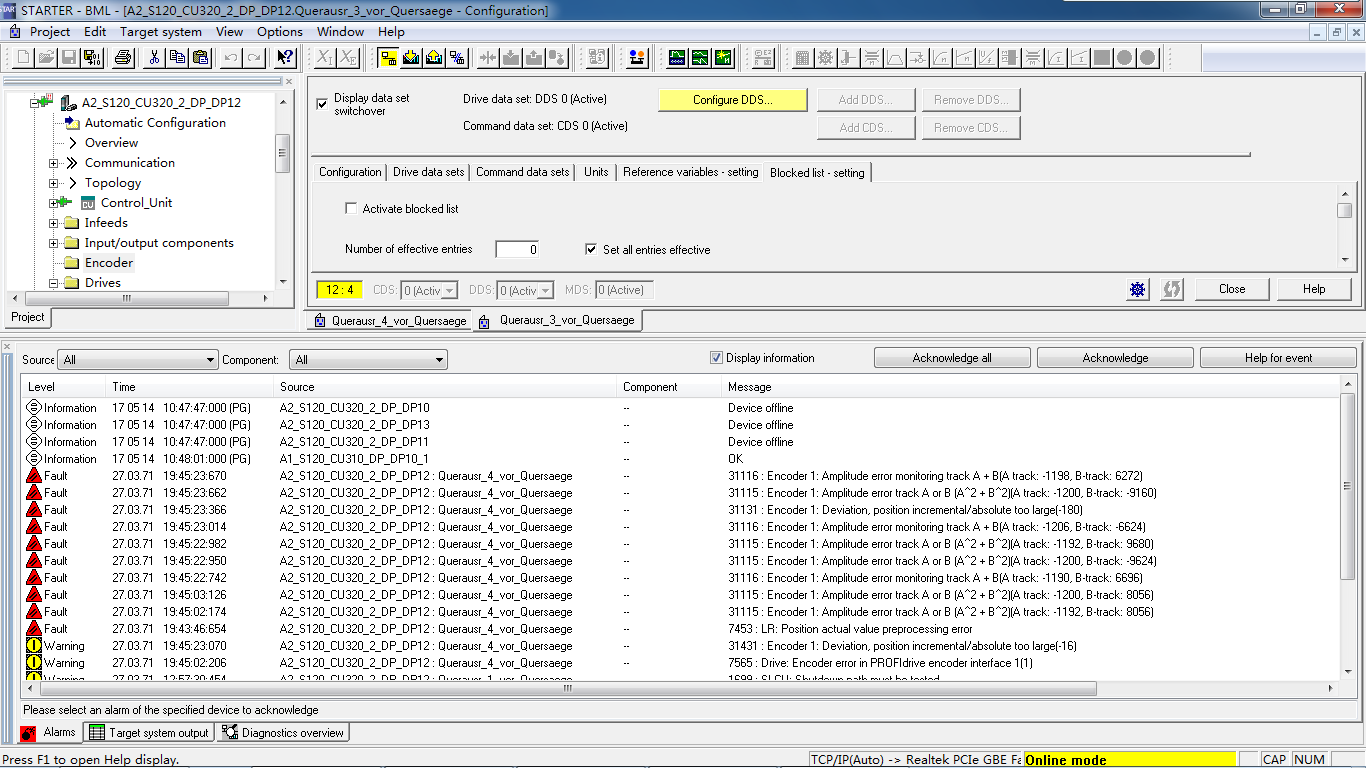
Task: Expand the Infeeds folder node
Action: [x=54, y=223]
